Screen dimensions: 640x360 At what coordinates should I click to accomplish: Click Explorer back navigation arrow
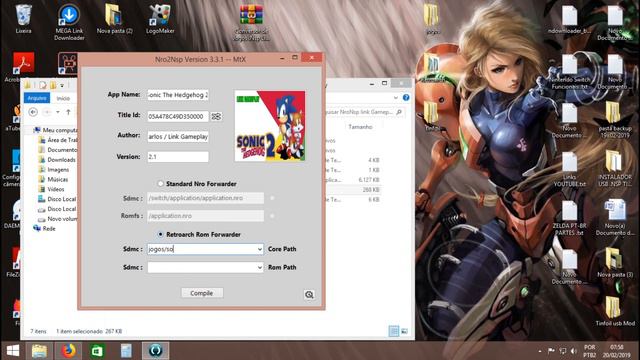pyautogui.click(x=33, y=112)
